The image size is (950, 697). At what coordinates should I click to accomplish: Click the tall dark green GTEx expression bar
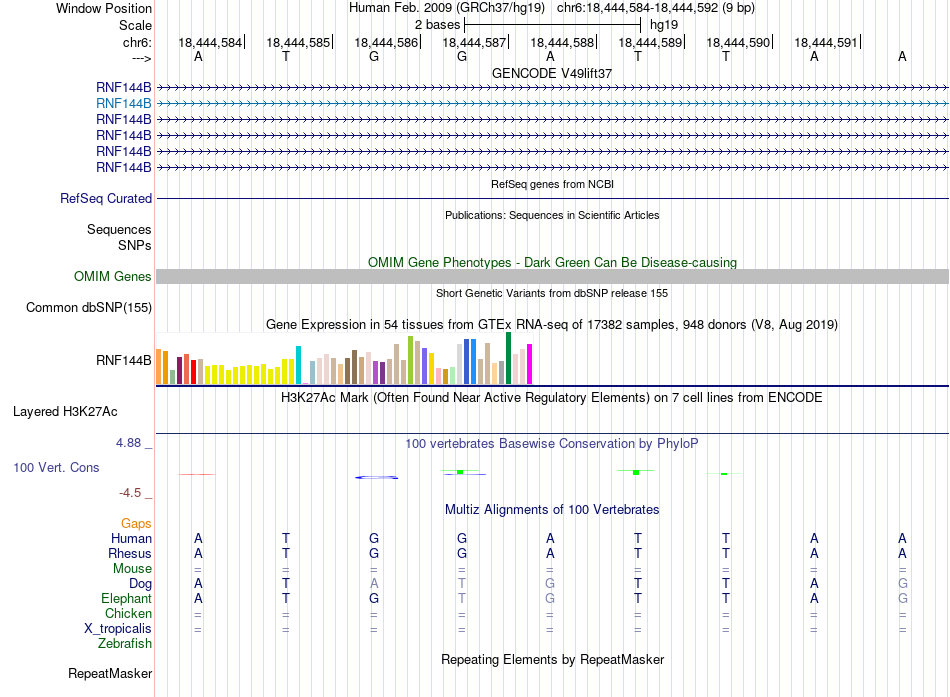coord(508,358)
